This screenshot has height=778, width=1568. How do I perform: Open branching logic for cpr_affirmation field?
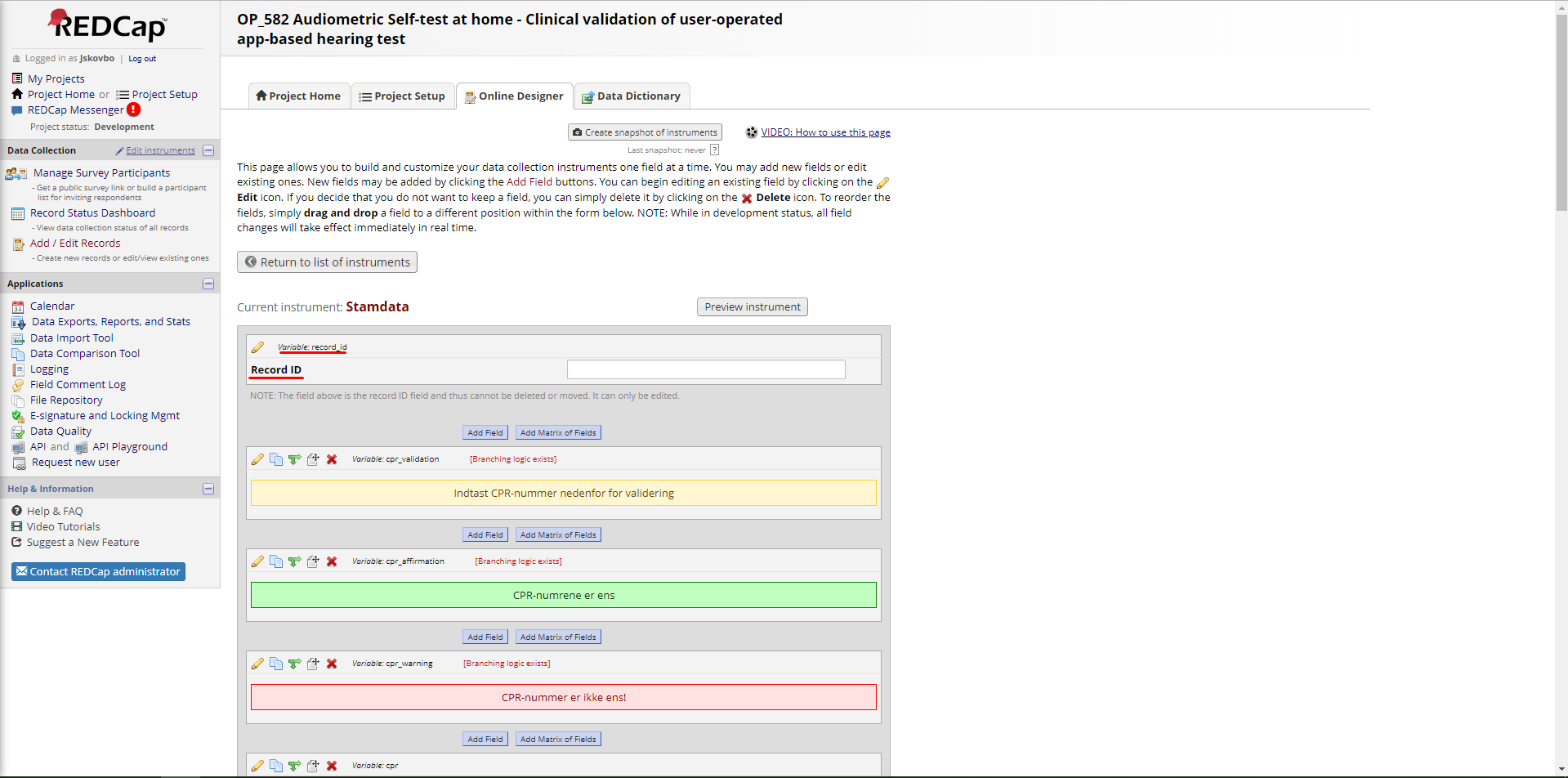(294, 561)
